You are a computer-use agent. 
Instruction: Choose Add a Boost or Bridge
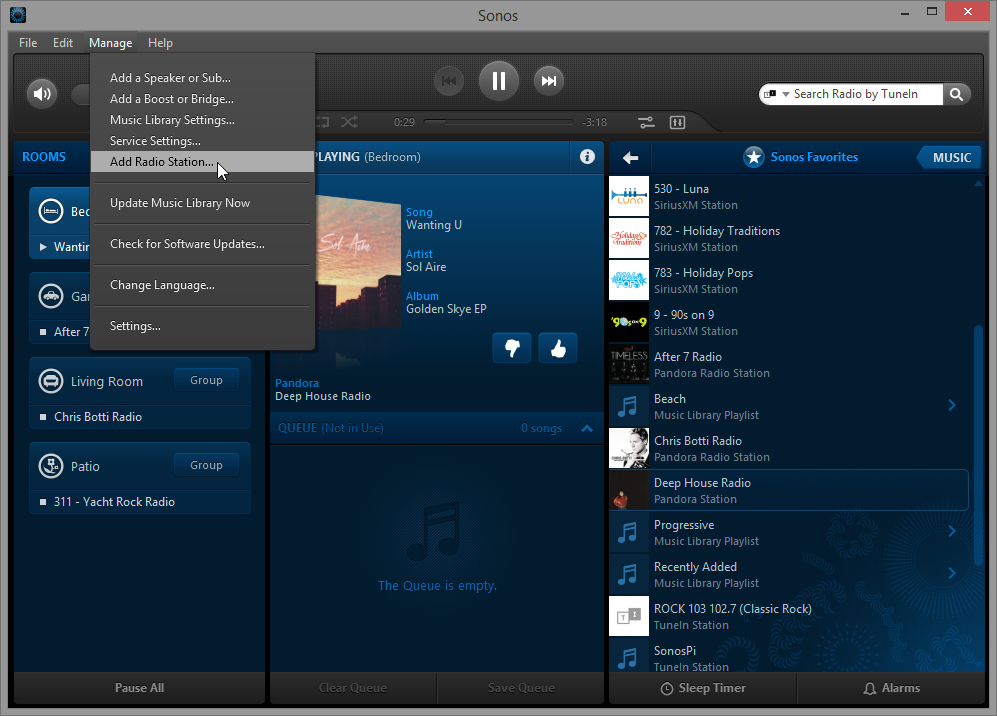[x=202, y=99]
